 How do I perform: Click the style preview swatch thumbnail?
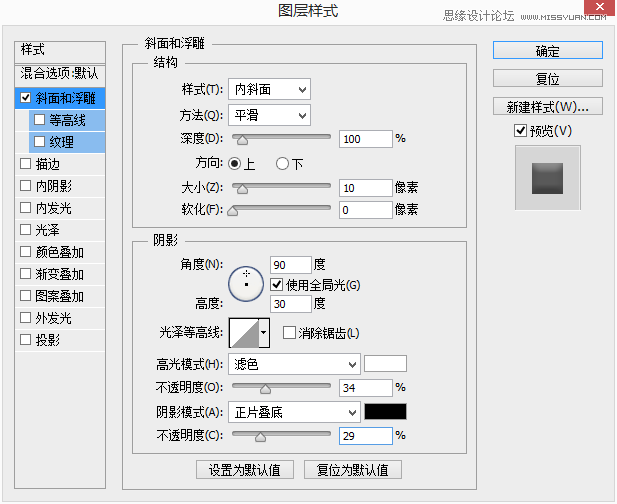(547, 178)
